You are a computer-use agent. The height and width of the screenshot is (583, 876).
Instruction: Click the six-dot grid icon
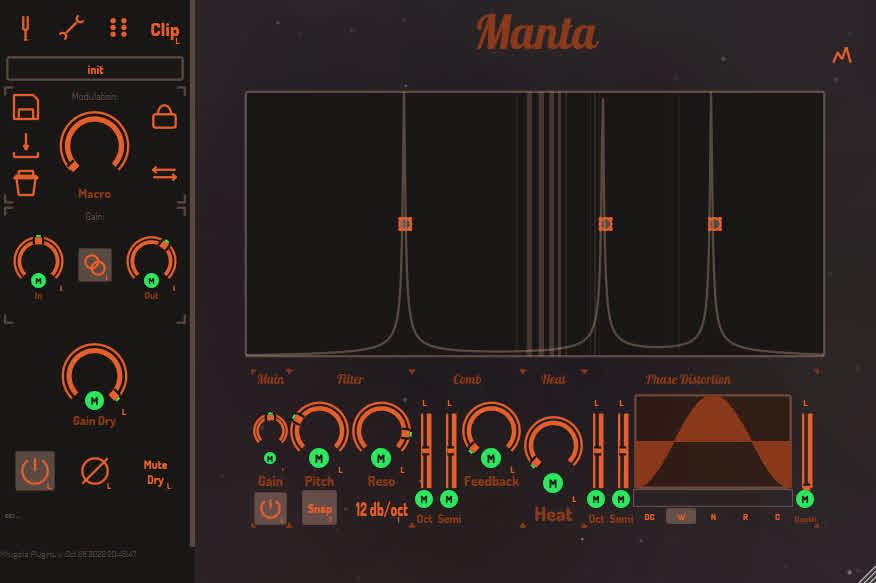click(x=118, y=28)
